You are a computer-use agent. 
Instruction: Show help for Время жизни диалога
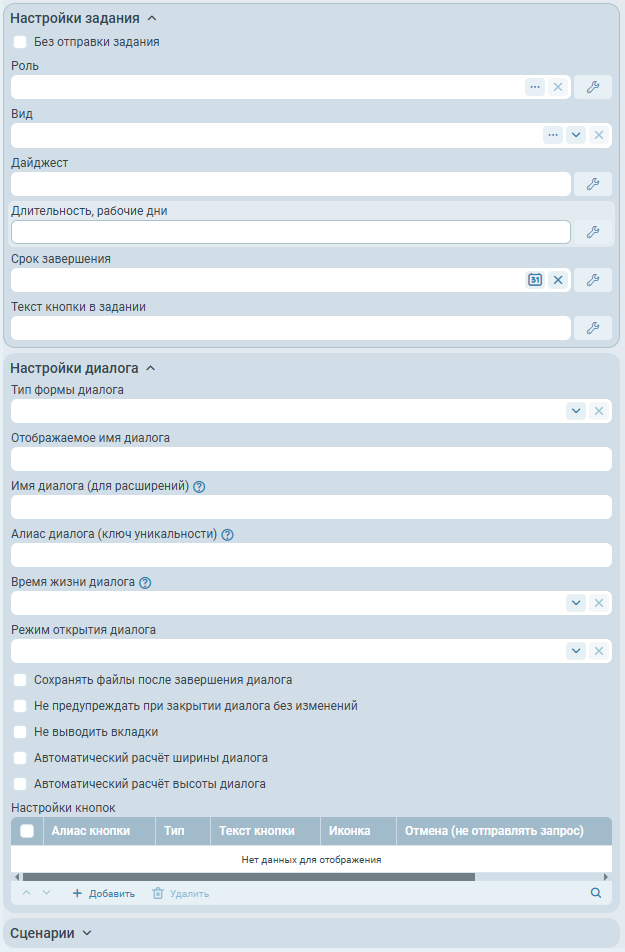click(x=145, y=583)
